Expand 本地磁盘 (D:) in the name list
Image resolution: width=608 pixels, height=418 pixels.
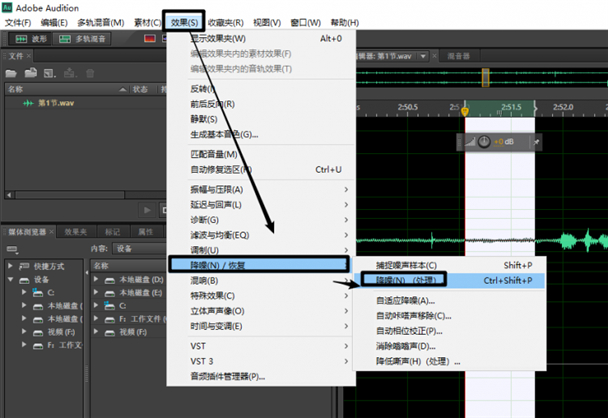96,279
